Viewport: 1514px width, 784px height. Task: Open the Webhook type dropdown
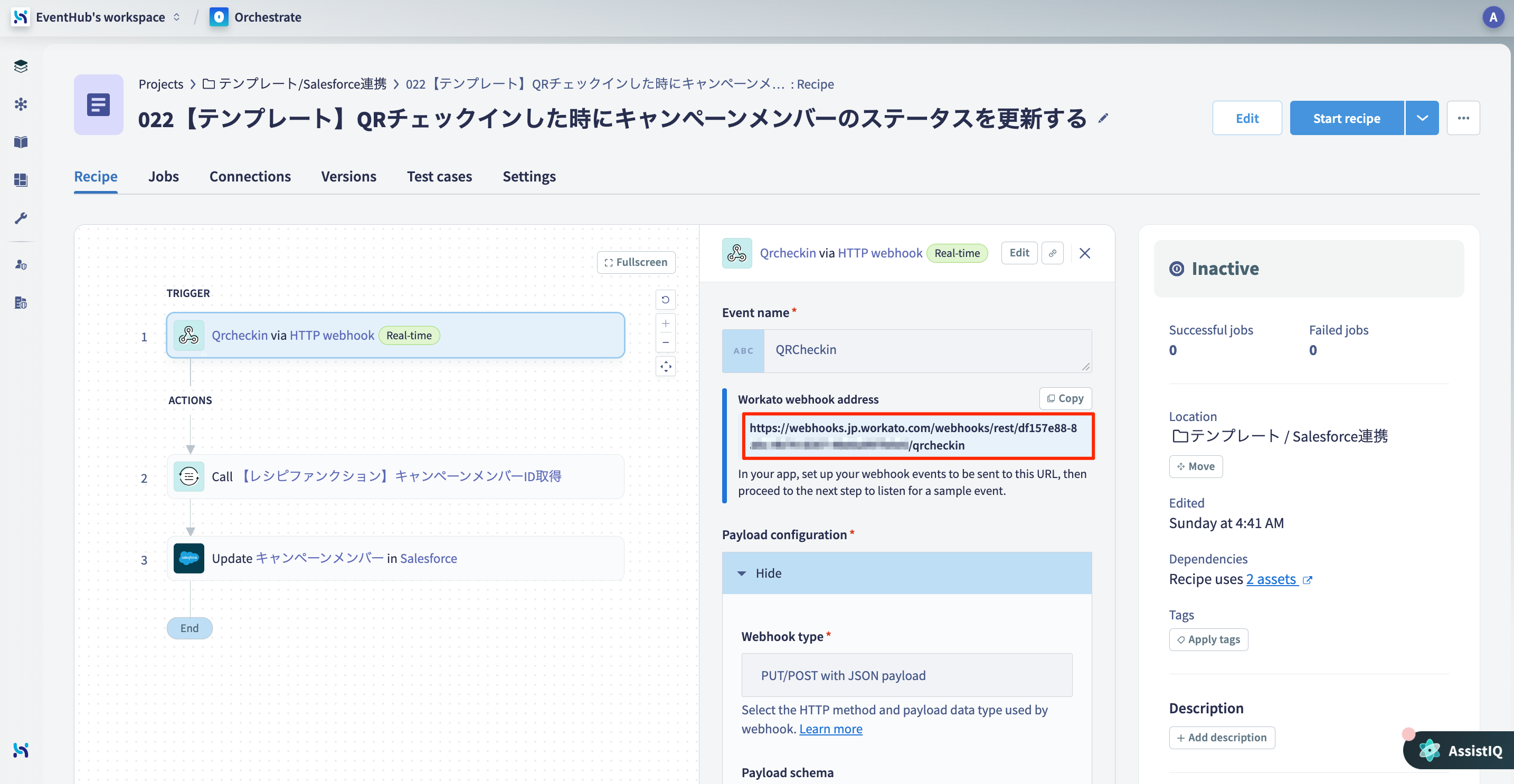pyautogui.click(x=906, y=675)
